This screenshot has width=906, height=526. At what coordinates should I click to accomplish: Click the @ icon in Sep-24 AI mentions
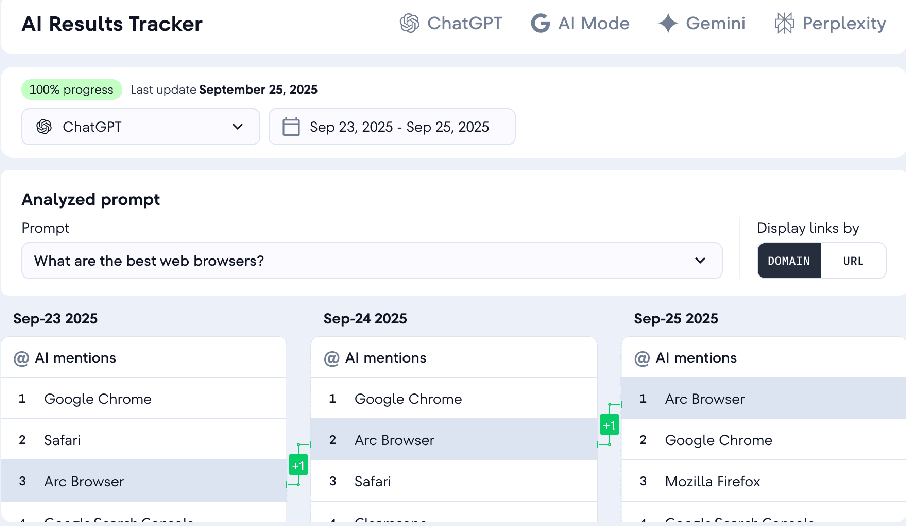[x=332, y=358]
